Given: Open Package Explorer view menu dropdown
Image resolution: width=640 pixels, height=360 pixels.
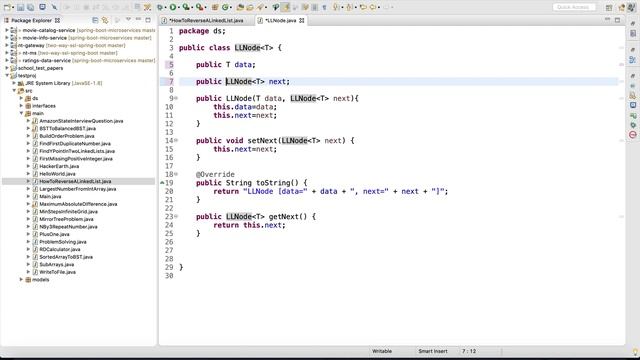Looking at the screenshot, I should 128,20.
